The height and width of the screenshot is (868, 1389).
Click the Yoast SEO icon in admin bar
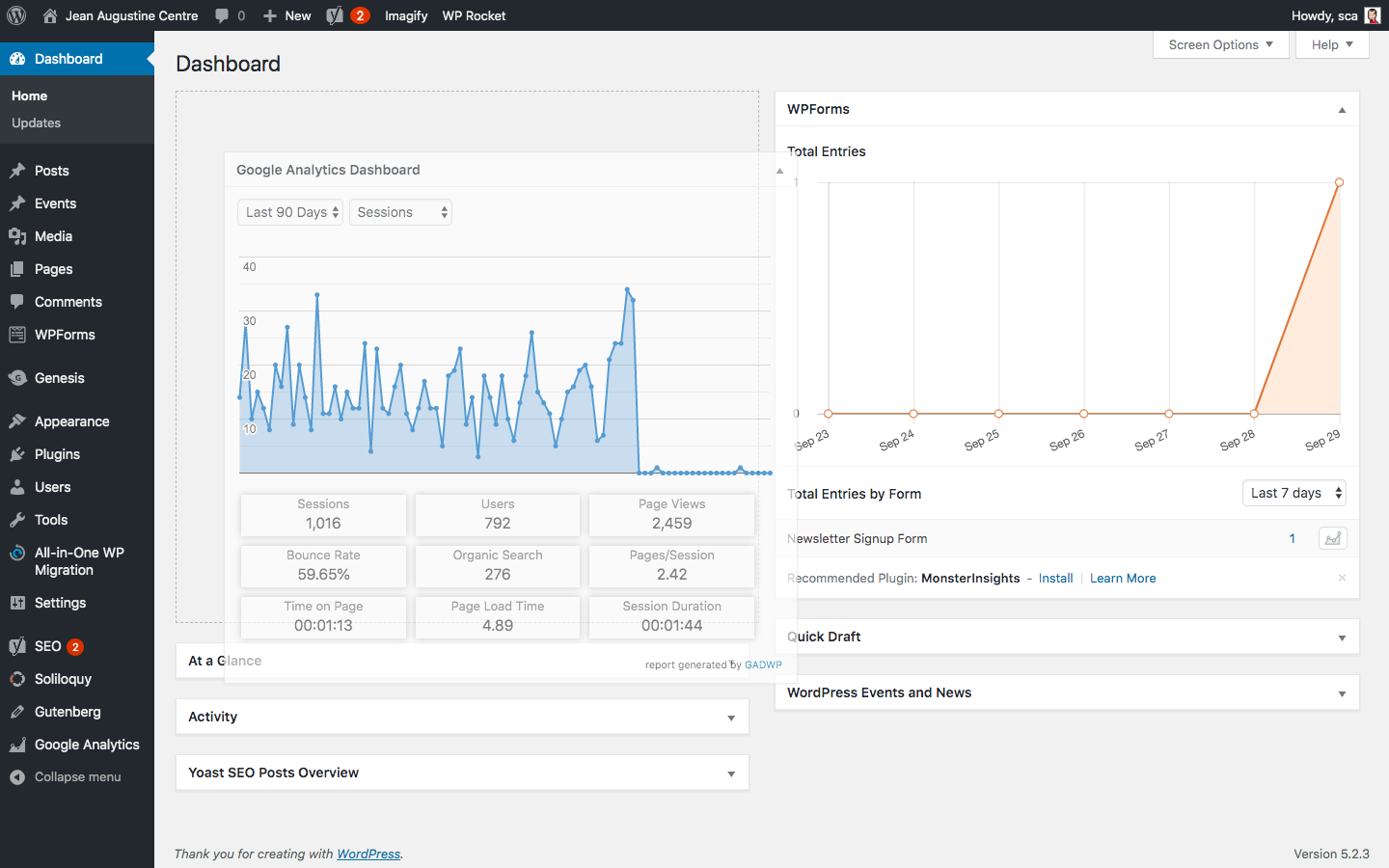pos(336,15)
